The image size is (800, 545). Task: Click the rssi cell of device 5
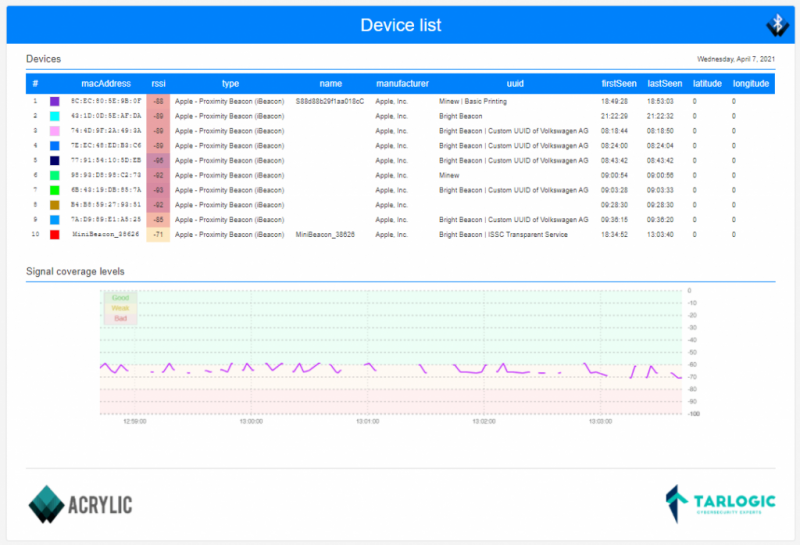pyautogui.click(x=158, y=161)
